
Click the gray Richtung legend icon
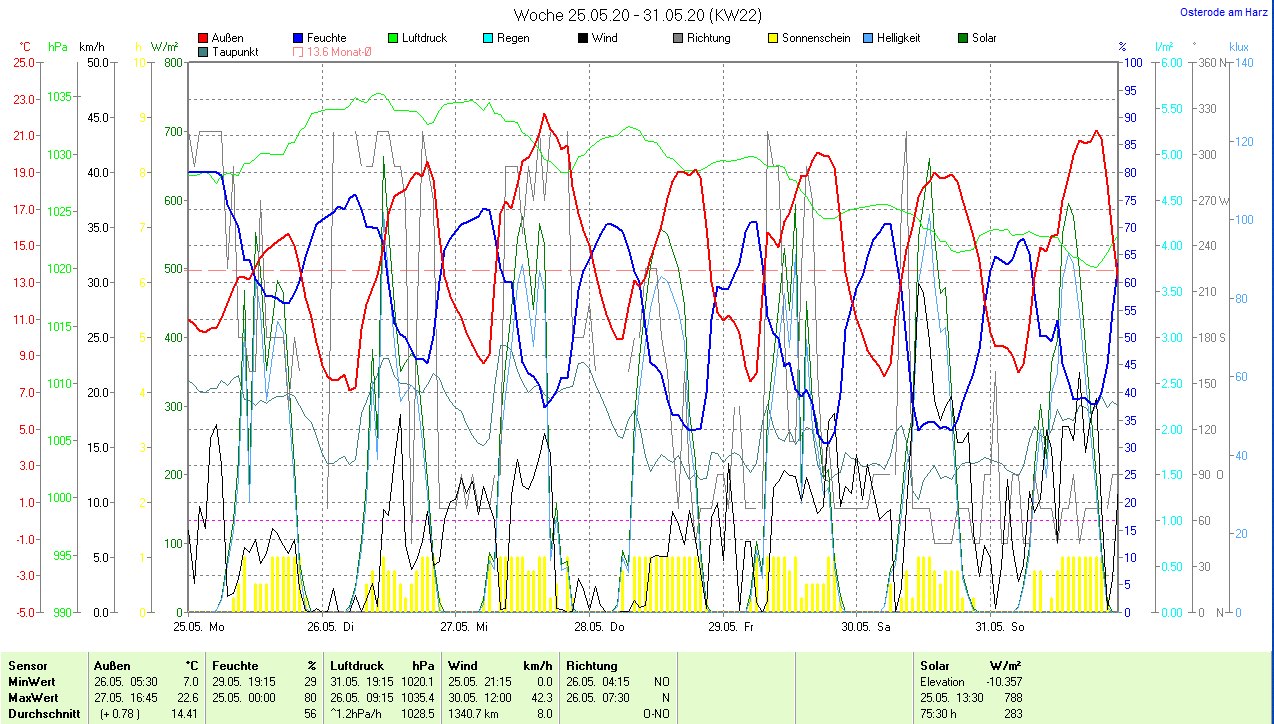[679, 38]
